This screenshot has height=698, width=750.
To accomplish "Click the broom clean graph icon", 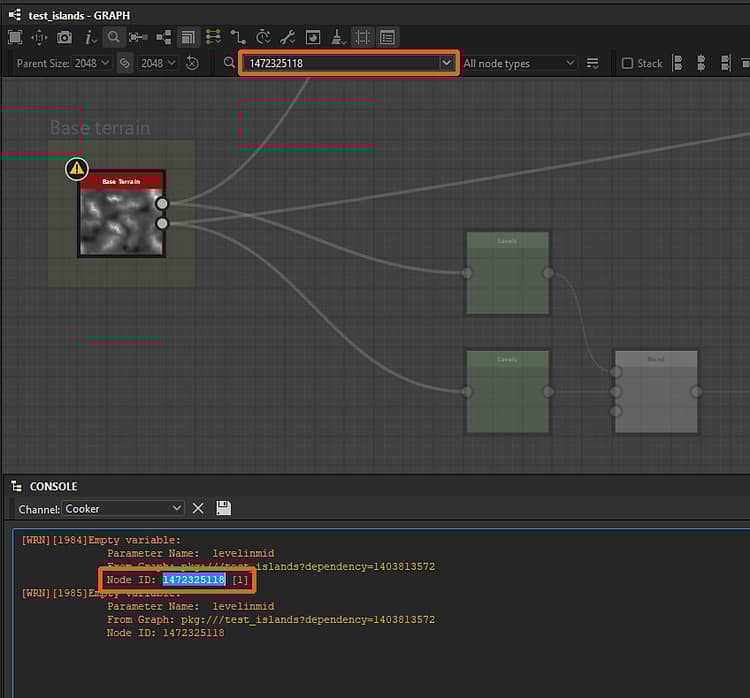I will (x=337, y=37).
